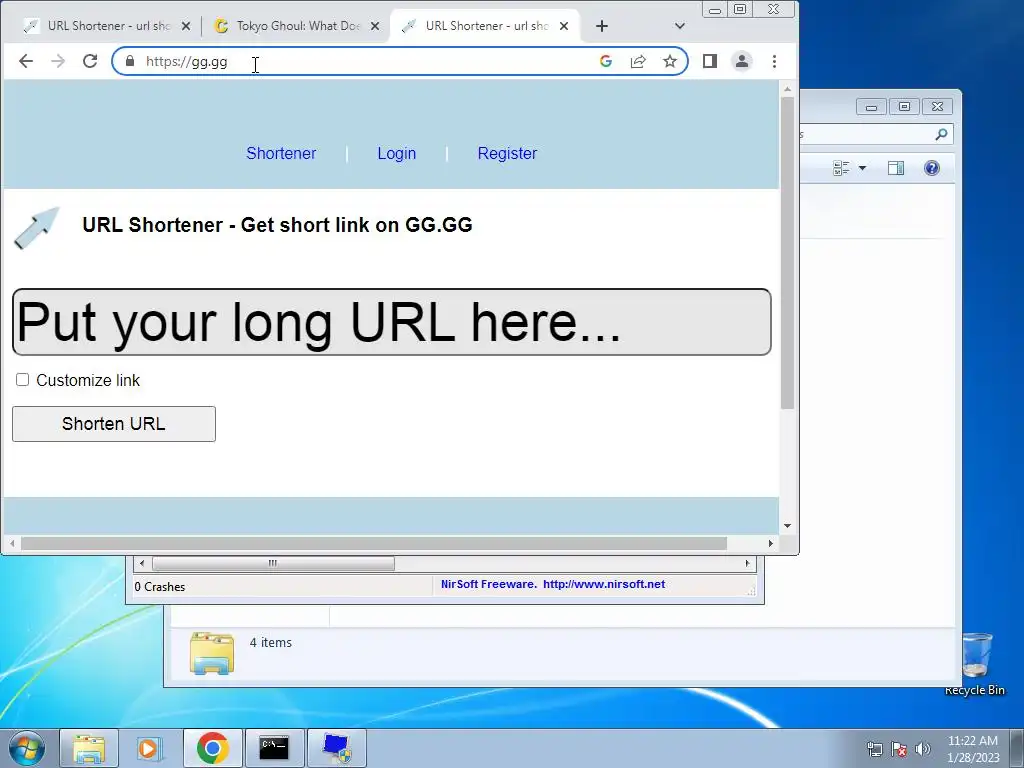Viewport: 1024px width, 768px height.
Task: Bookmark this page with the star icon
Action: [x=669, y=61]
